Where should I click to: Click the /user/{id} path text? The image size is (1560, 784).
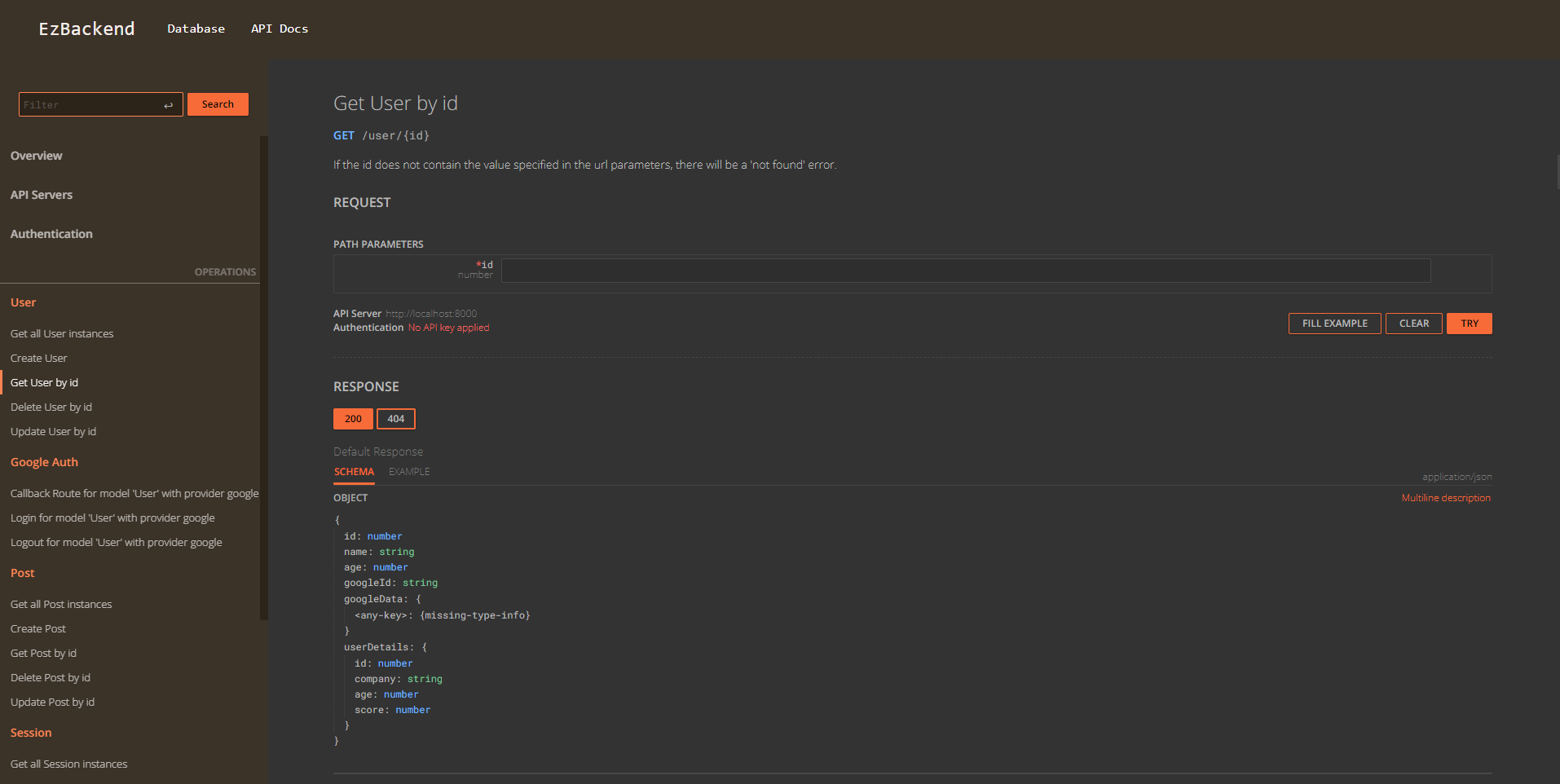tap(395, 135)
